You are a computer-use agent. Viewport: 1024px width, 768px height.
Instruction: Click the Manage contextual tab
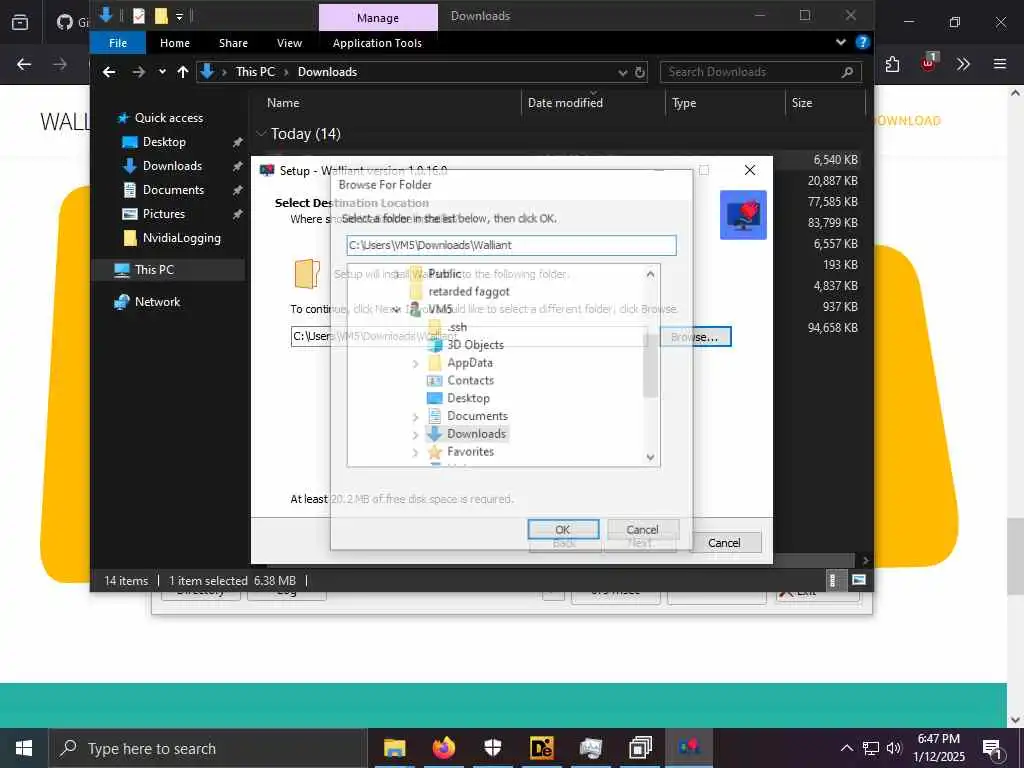point(378,18)
